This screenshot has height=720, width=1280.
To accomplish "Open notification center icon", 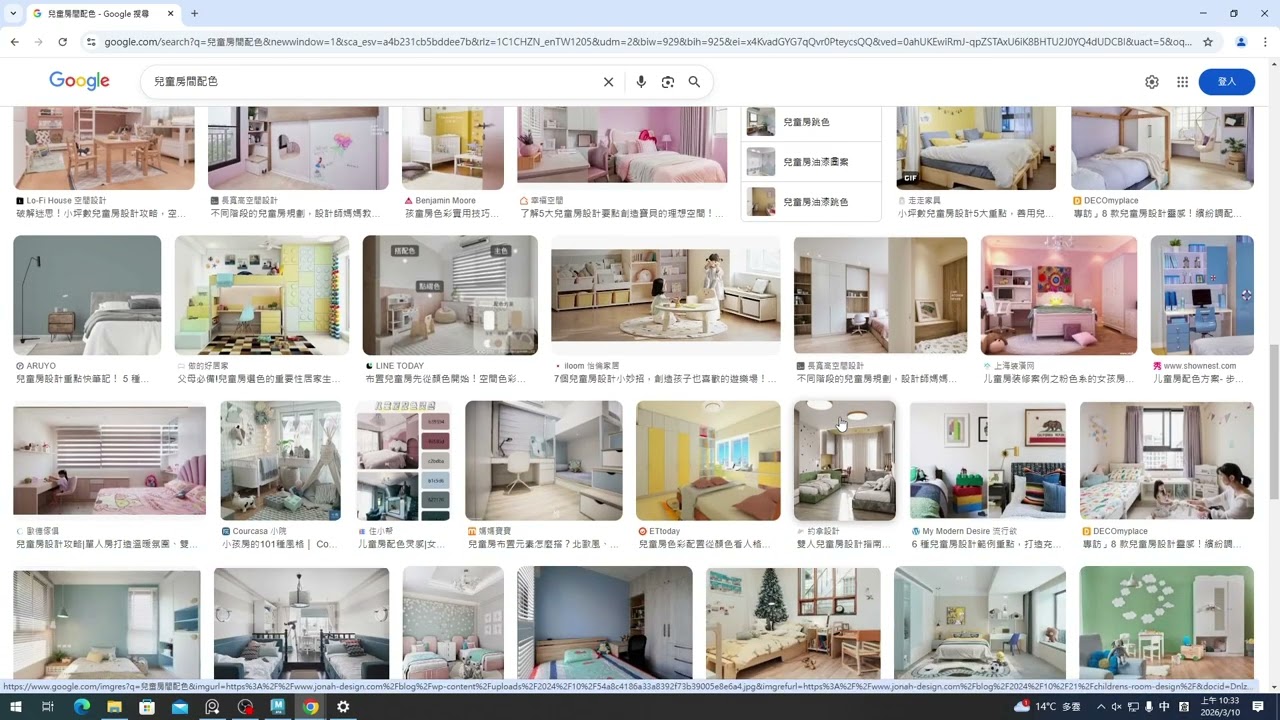I will point(1258,707).
